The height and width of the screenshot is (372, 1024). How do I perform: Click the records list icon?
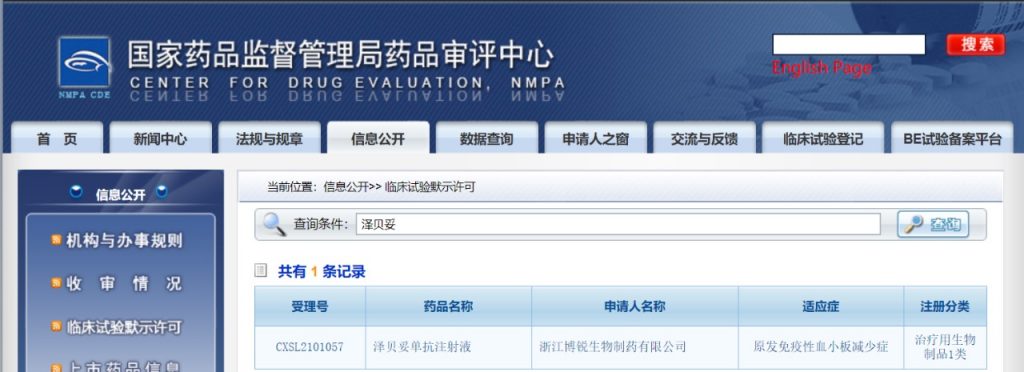point(261,270)
